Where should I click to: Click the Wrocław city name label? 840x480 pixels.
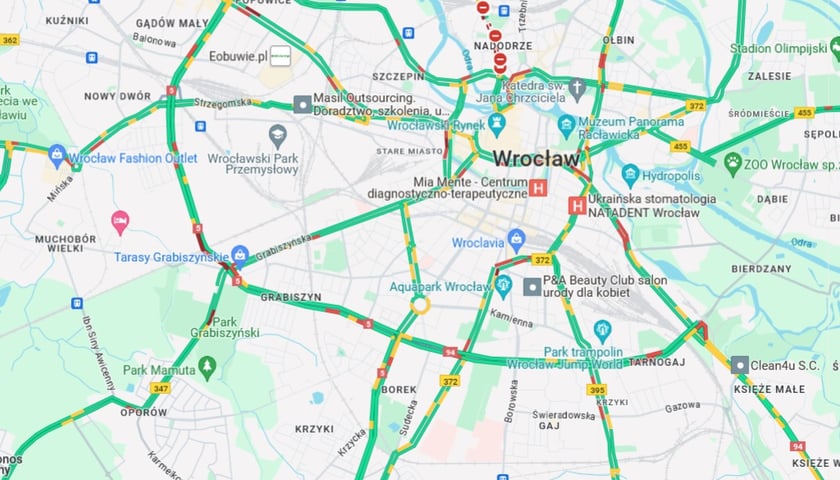point(536,158)
